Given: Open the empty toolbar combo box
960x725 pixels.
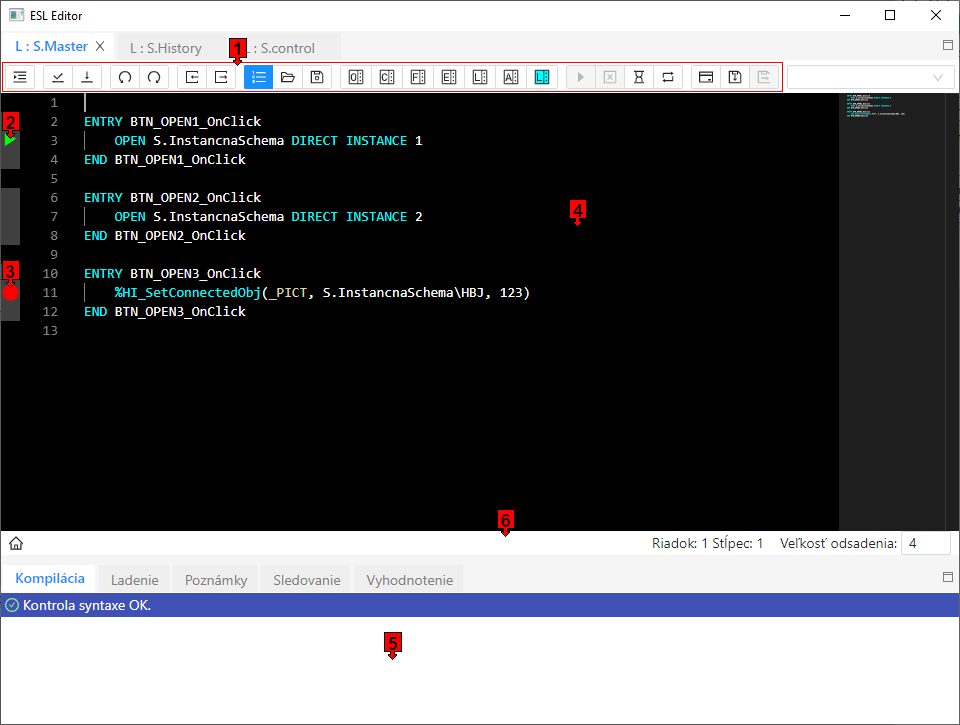Looking at the screenshot, I should [870, 77].
